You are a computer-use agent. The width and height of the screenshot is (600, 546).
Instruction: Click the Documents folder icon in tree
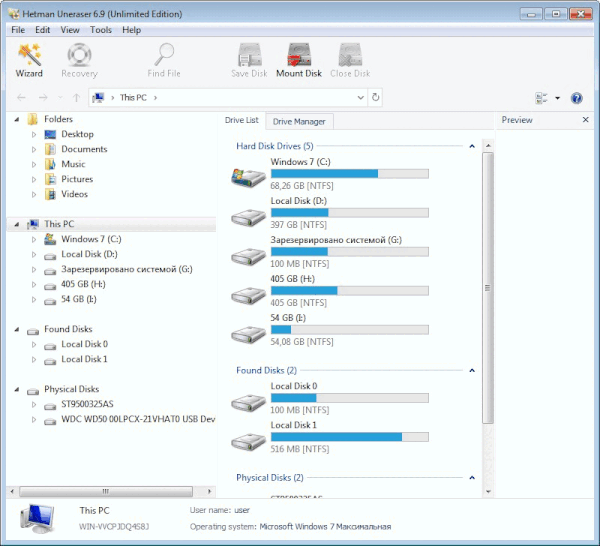pos(50,149)
